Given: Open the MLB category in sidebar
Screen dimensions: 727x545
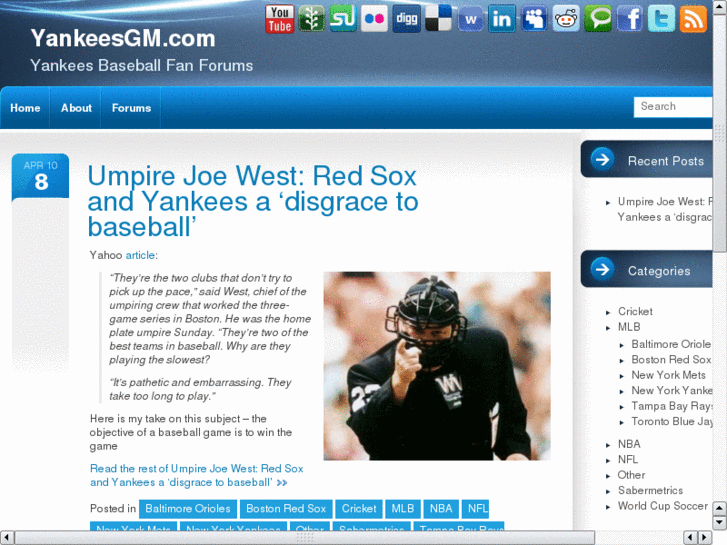Looking at the screenshot, I should click(x=629, y=327).
